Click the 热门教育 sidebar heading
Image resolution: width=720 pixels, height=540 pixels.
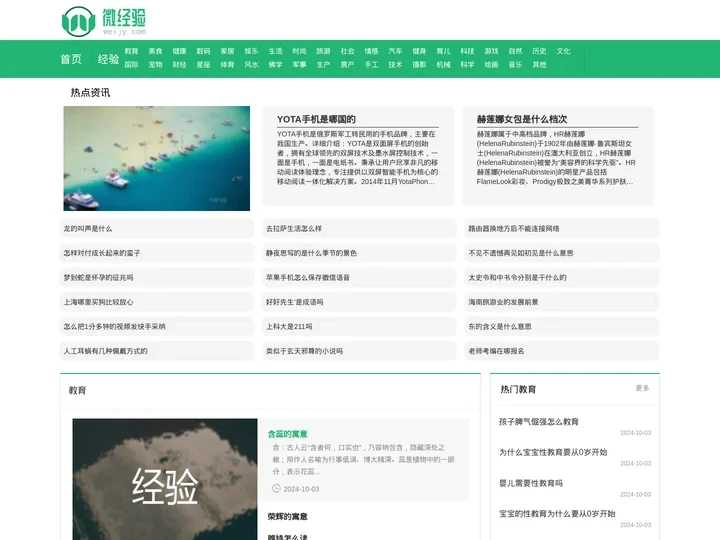tap(518, 389)
